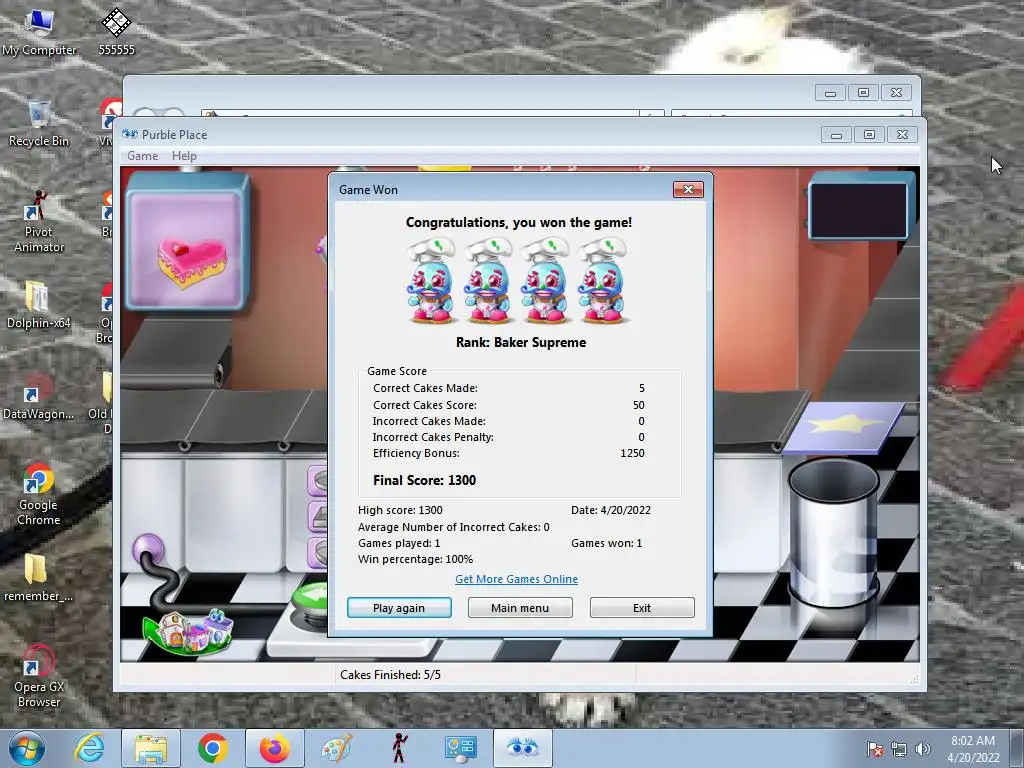Open the Game menu in Purble Place
This screenshot has width=1024, height=768.
[142, 155]
